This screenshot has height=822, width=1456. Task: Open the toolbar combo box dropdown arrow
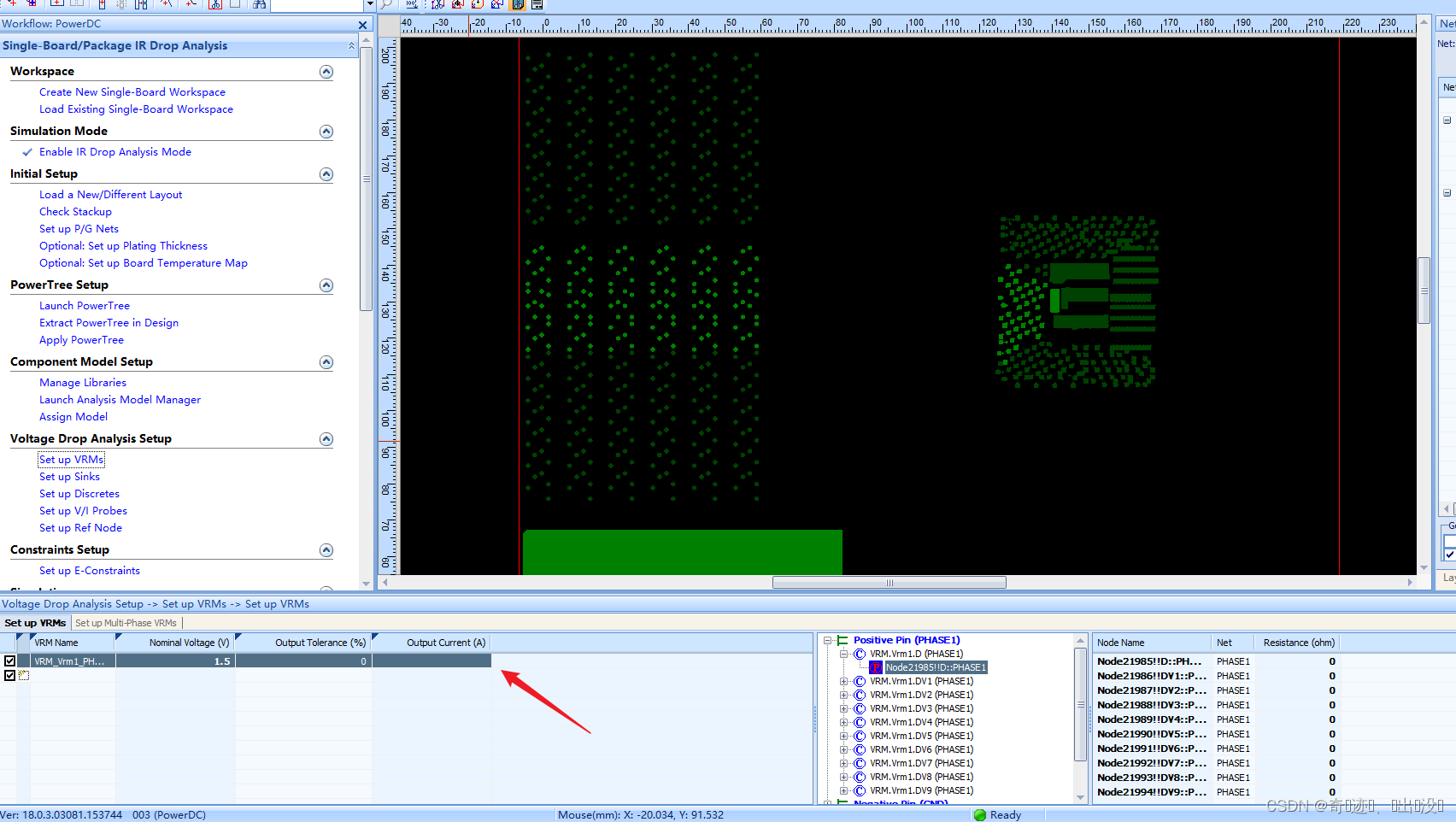[370, 4]
